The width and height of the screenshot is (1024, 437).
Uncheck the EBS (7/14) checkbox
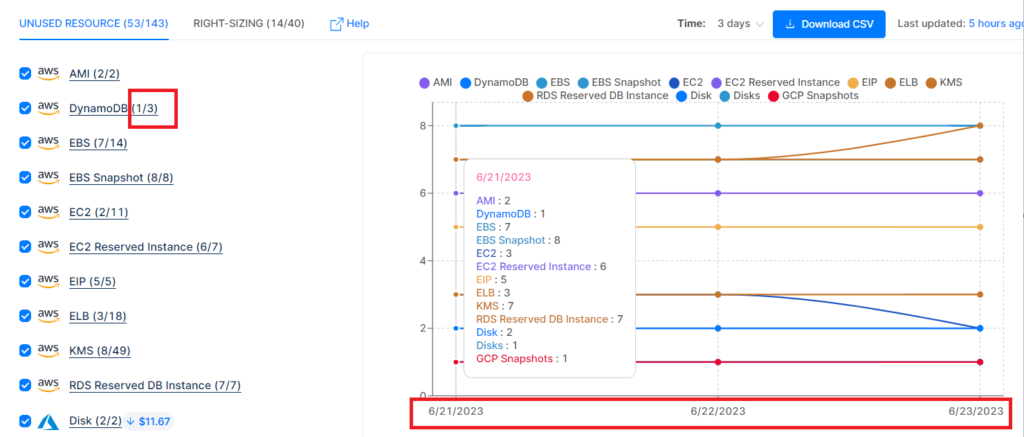coord(25,143)
